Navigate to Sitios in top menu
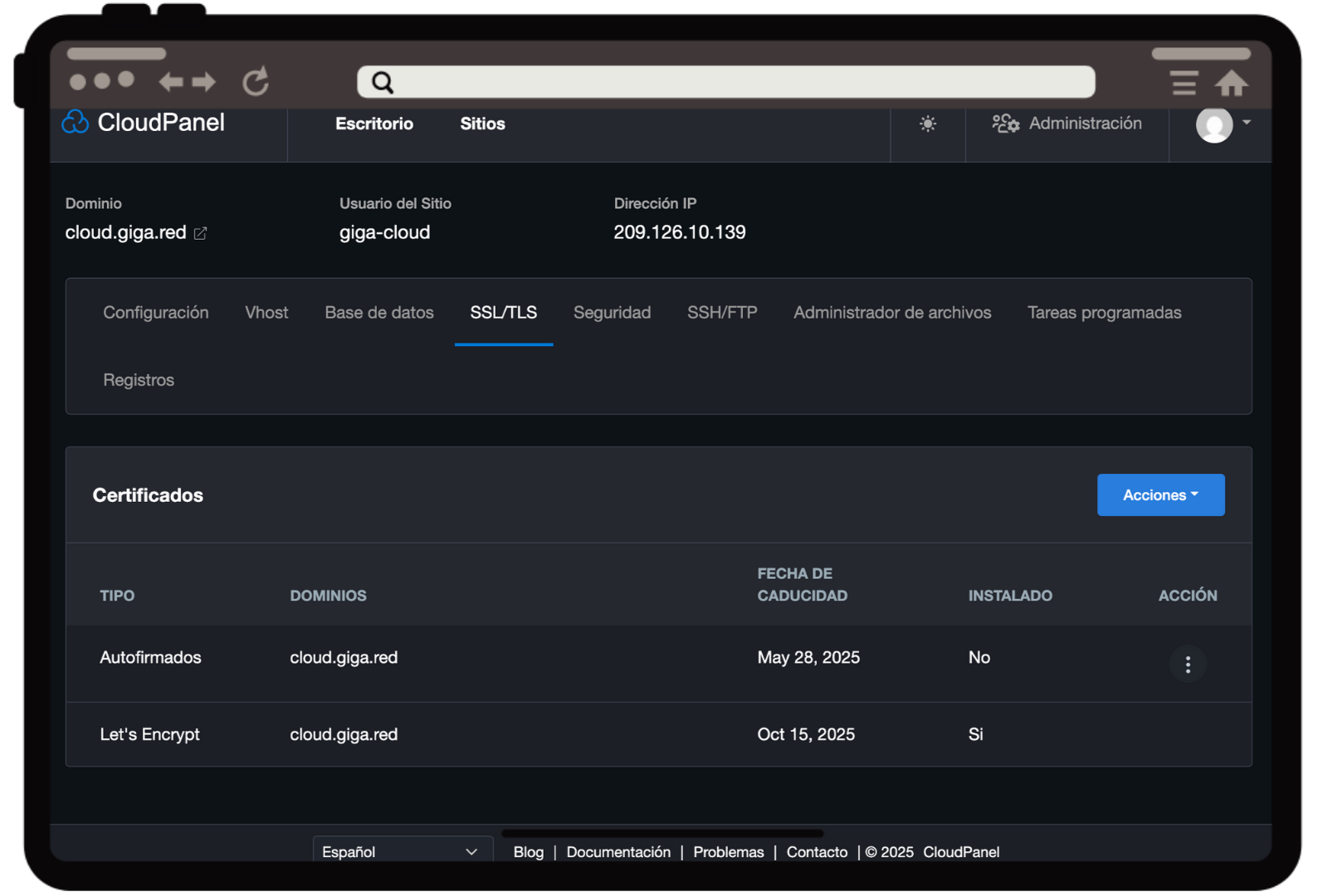The image size is (1328, 896). pos(482,124)
